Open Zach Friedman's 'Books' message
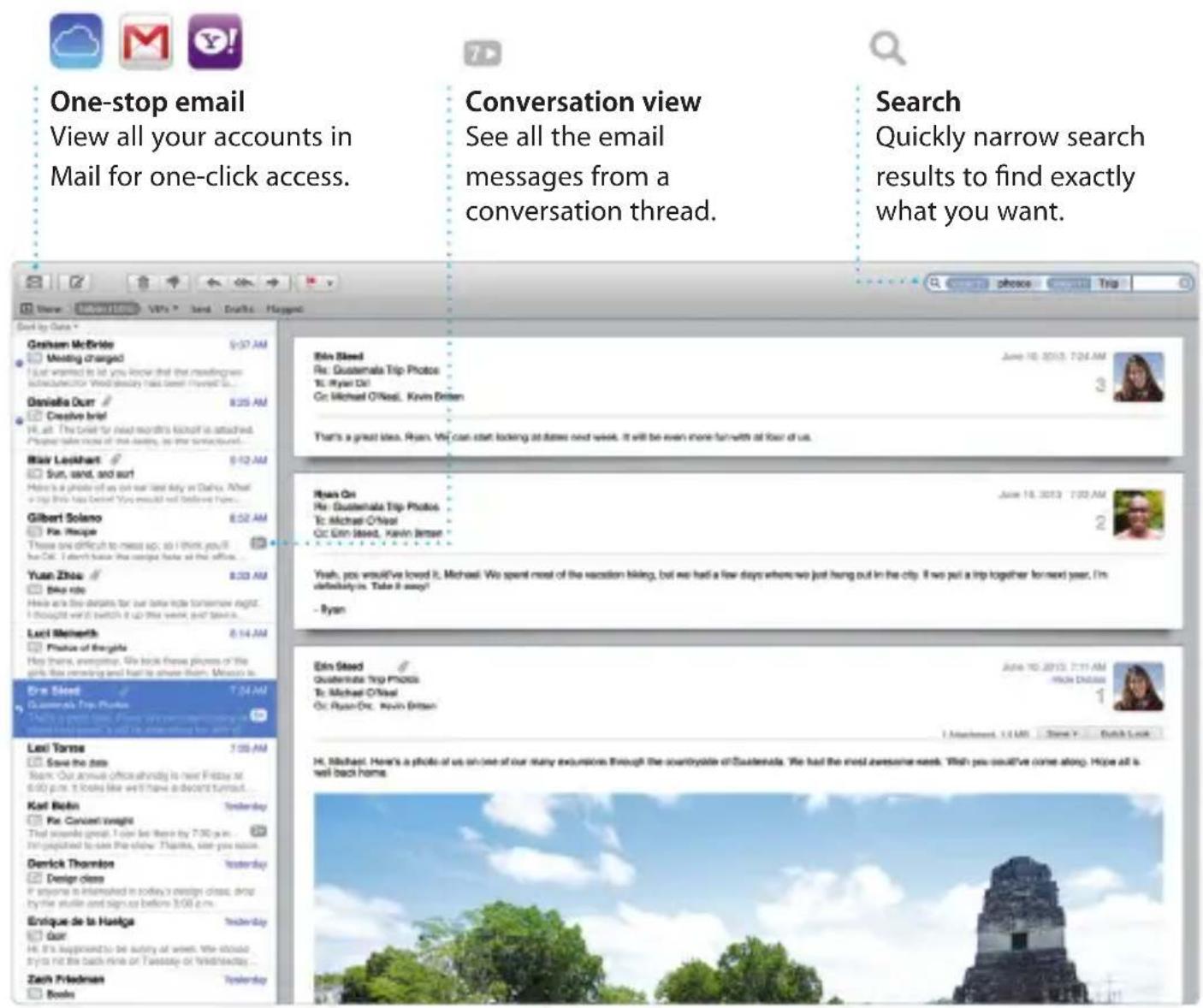This screenshot has width=1203, height=1008. point(144,987)
